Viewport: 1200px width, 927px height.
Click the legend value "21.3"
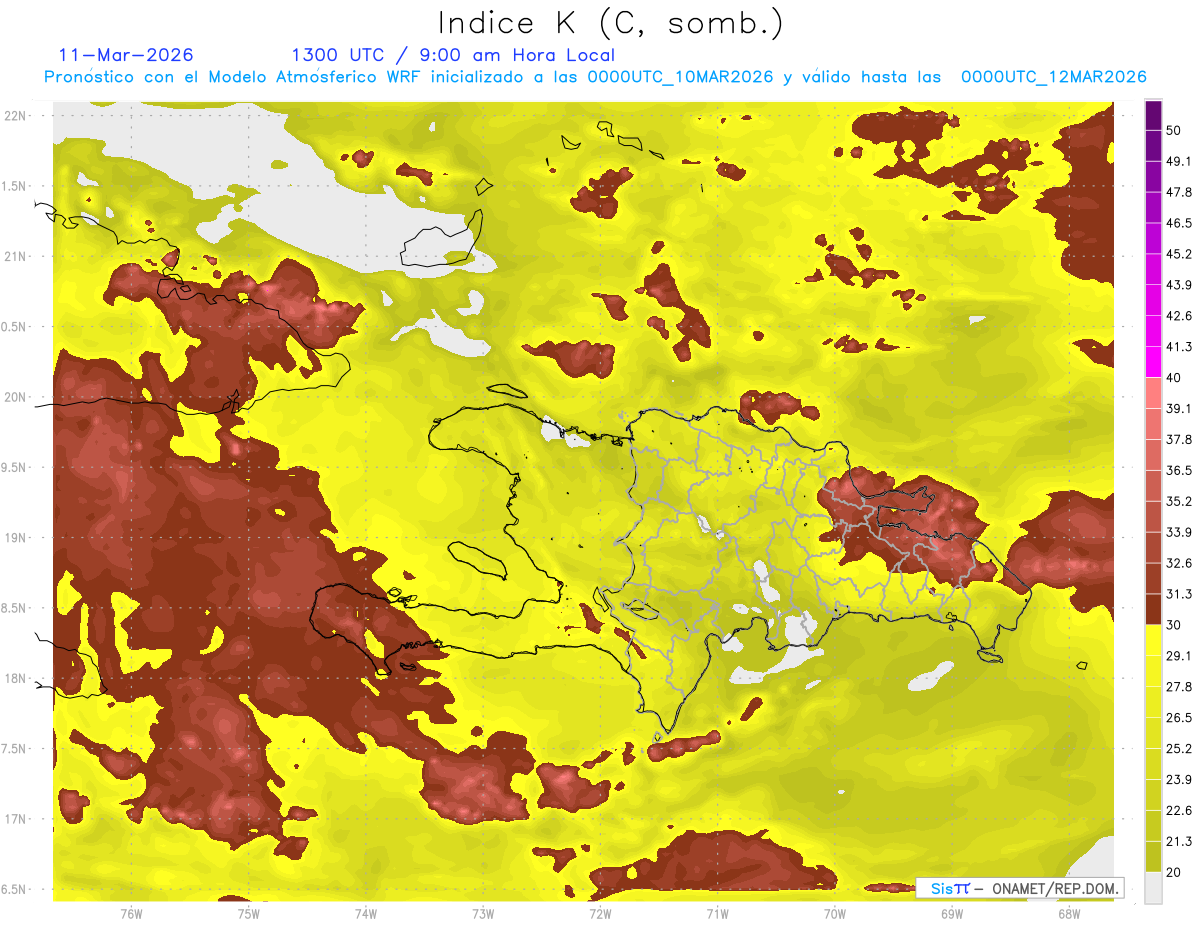coord(1179,841)
